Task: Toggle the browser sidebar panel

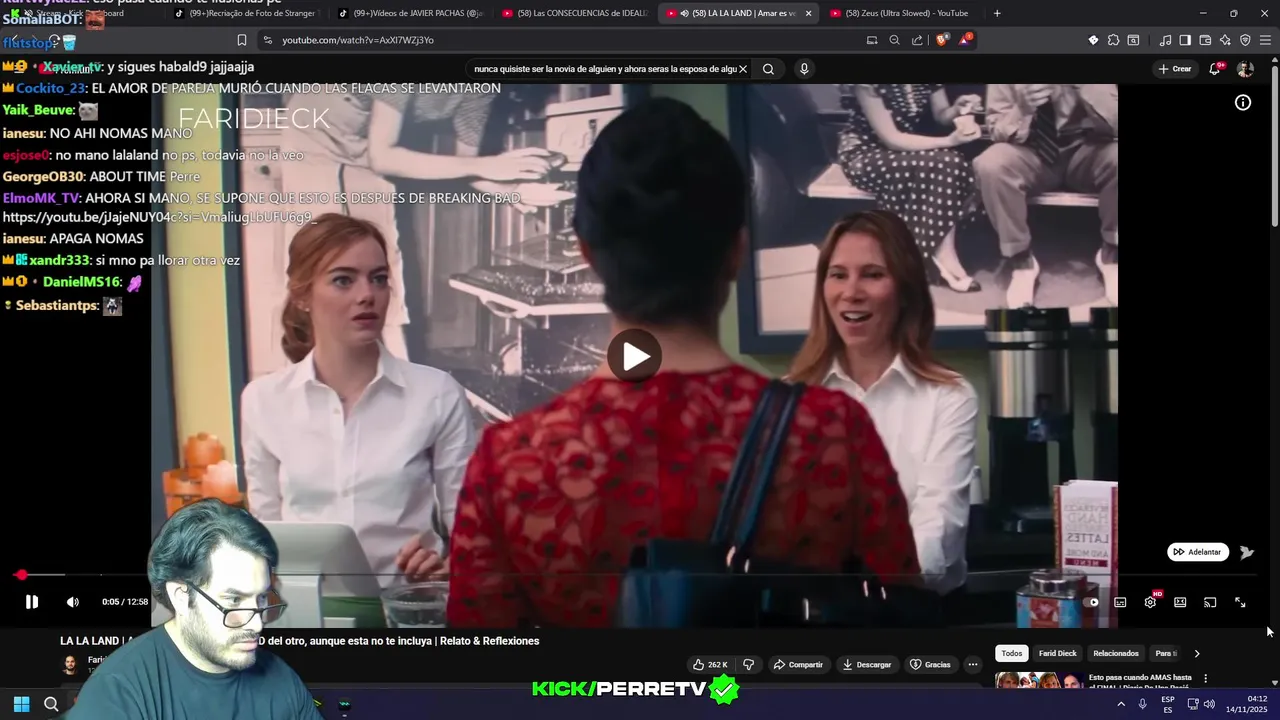Action: click(x=1185, y=40)
